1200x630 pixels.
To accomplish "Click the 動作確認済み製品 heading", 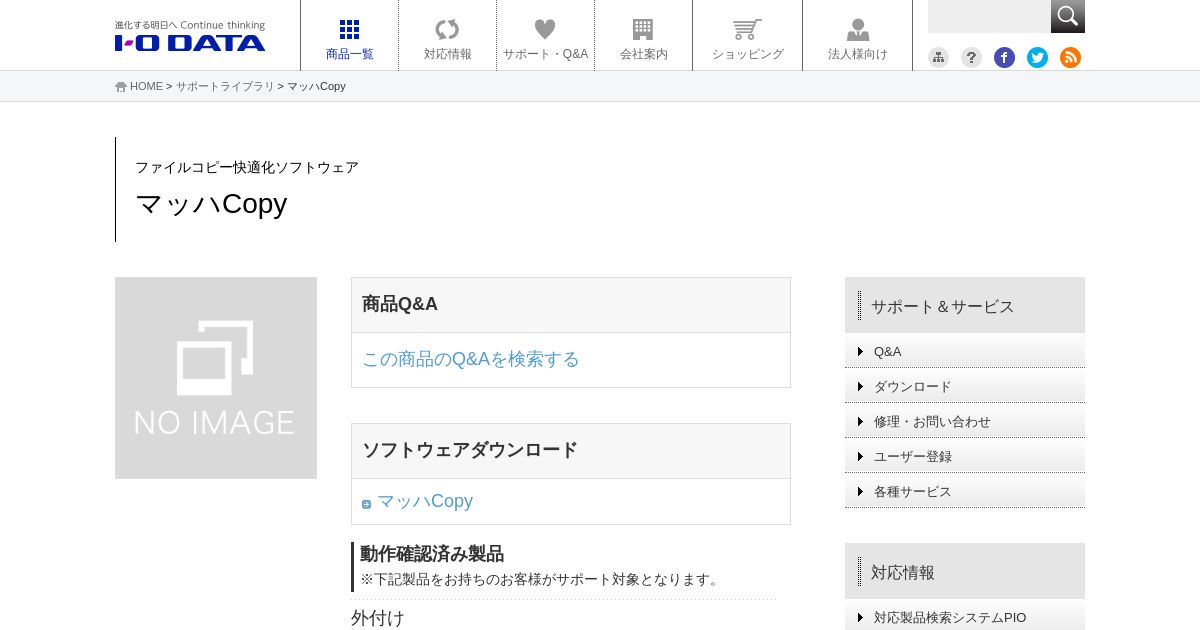I will (432, 554).
